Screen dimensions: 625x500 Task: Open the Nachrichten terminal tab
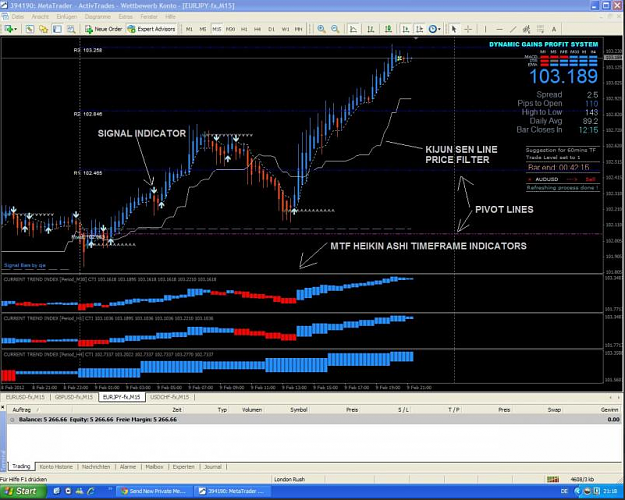pos(96,467)
